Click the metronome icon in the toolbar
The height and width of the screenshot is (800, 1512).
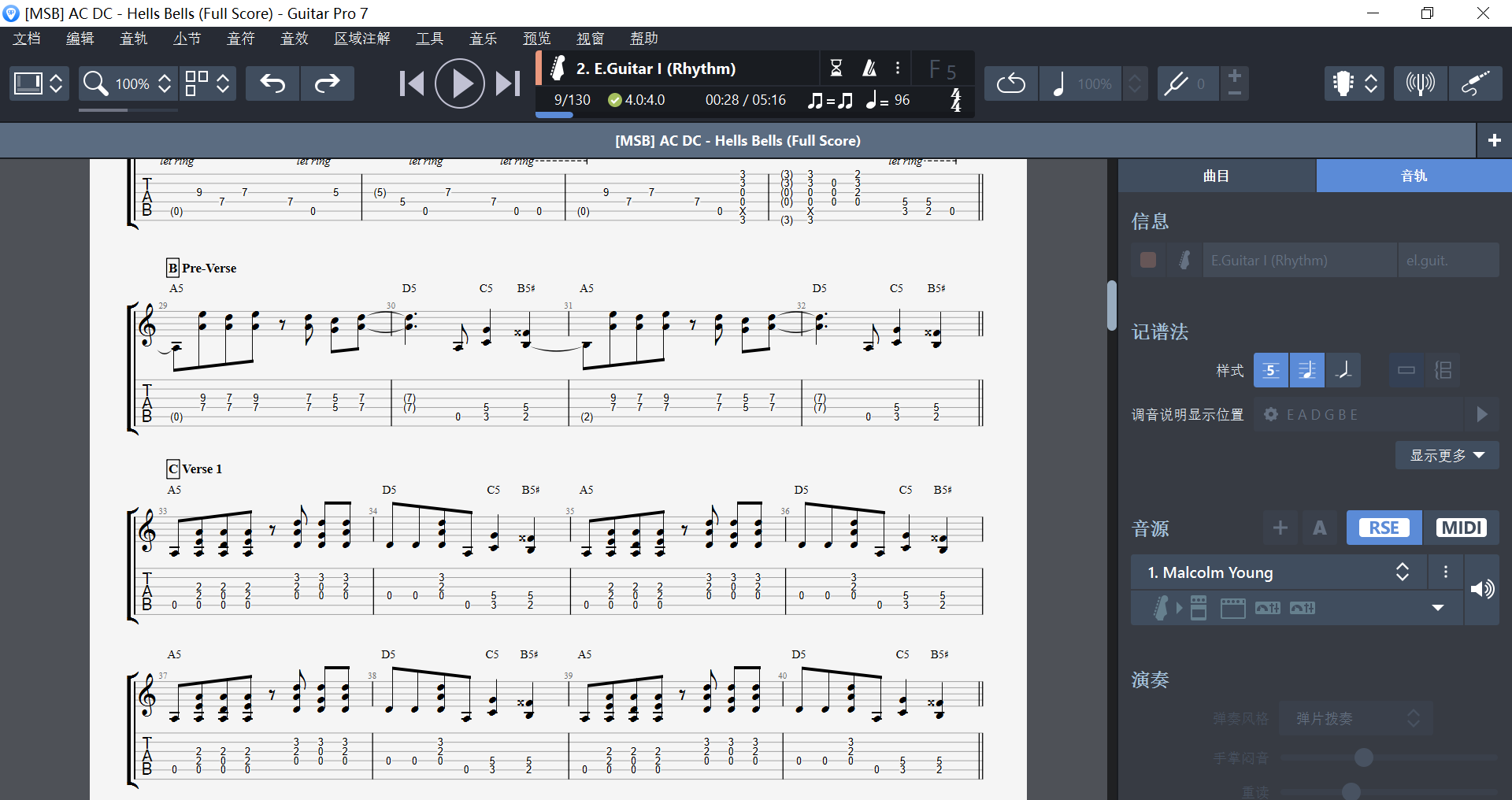click(869, 68)
